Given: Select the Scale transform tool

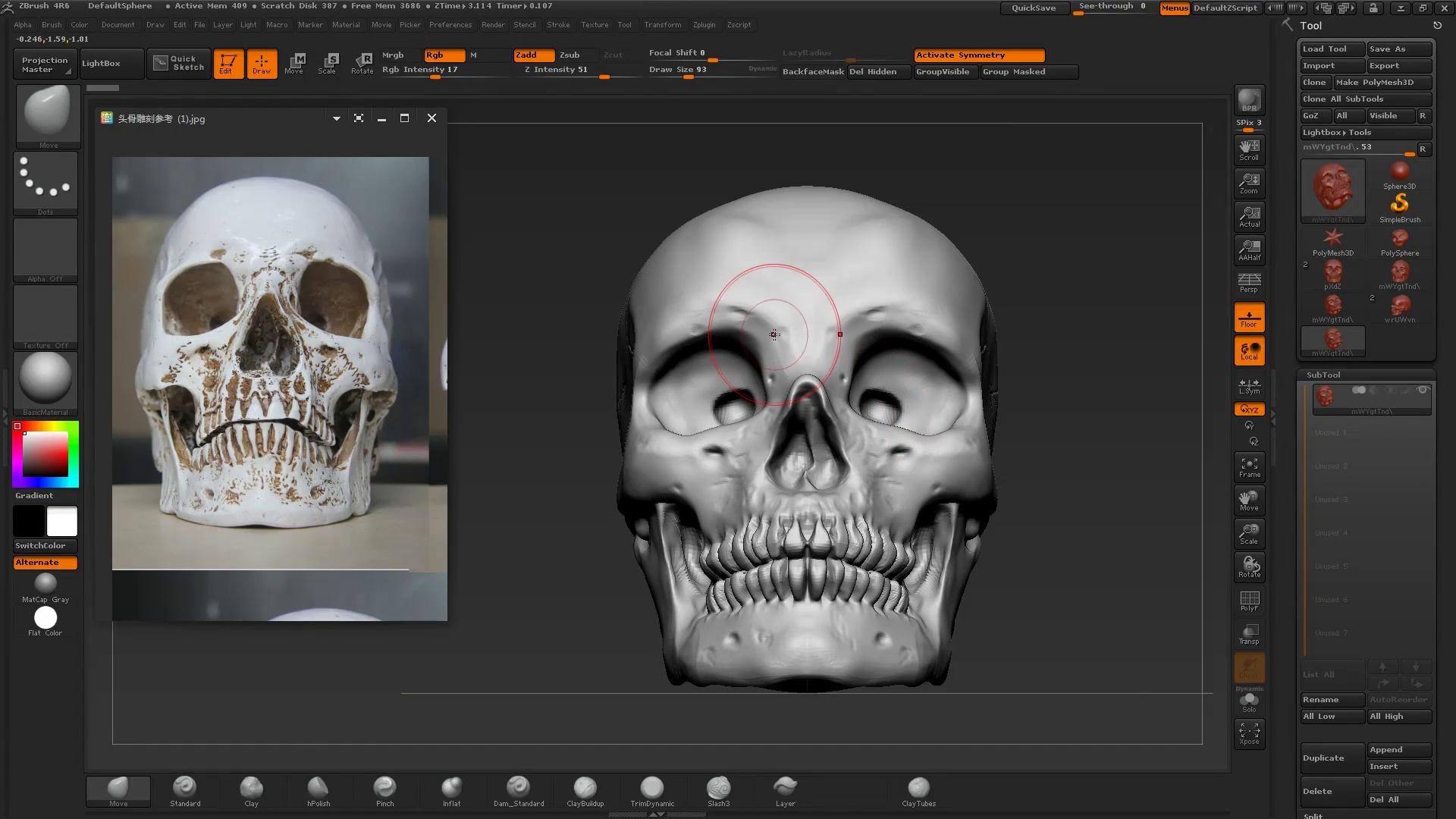Looking at the screenshot, I should click(x=327, y=63).
